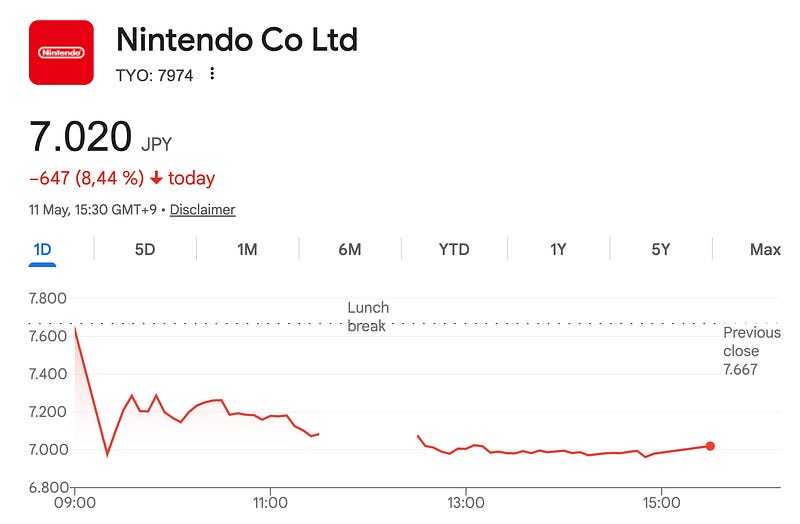800x524 pixels.
Task: Click the red end-point dot on chart
Action: coord(710,446)
